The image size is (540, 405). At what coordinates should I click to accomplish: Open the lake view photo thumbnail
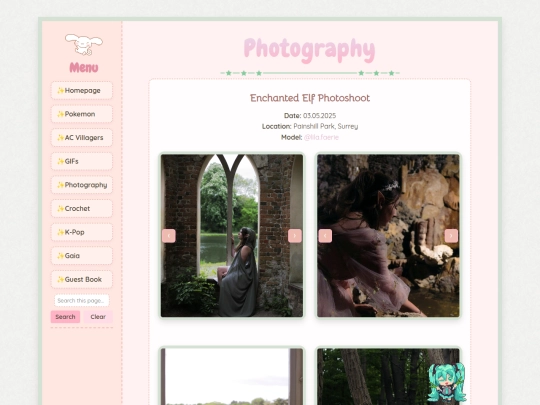click(x=232, y=376)
